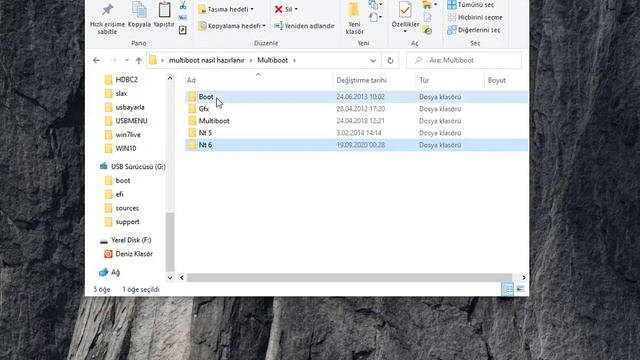Select Yerel Disk (F:) drive

125,240
